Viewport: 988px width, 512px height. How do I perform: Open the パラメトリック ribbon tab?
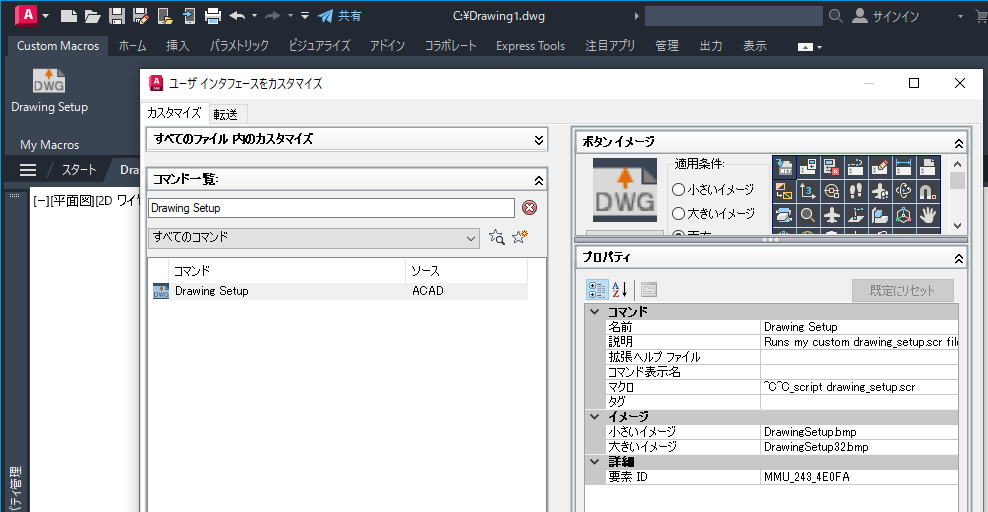pos(239,46)
